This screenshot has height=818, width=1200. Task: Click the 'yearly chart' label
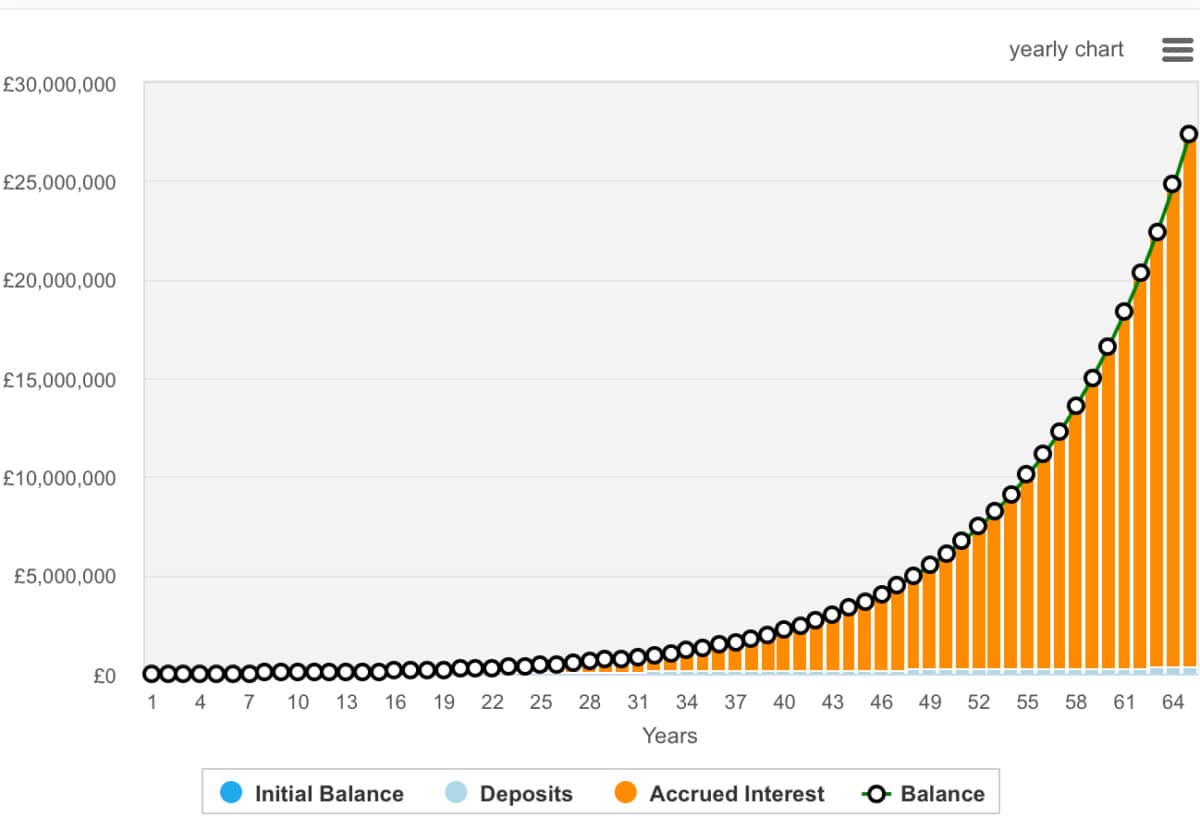[1066, 50]
